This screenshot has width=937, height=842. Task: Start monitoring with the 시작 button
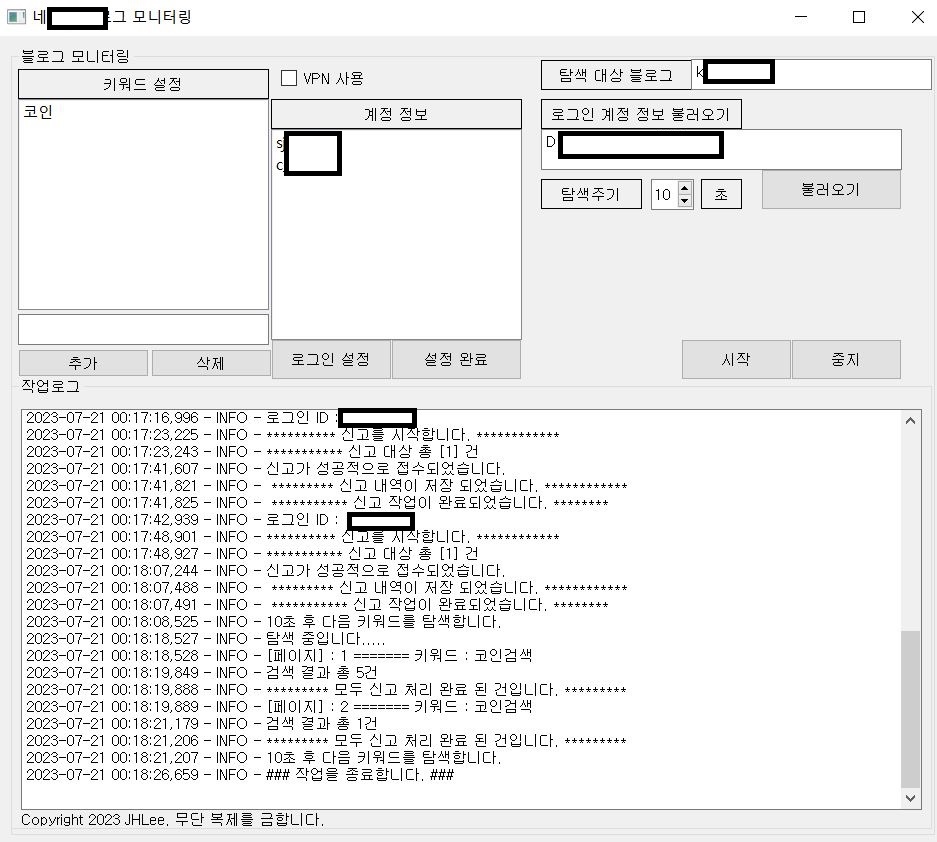[x=736, y=359]
